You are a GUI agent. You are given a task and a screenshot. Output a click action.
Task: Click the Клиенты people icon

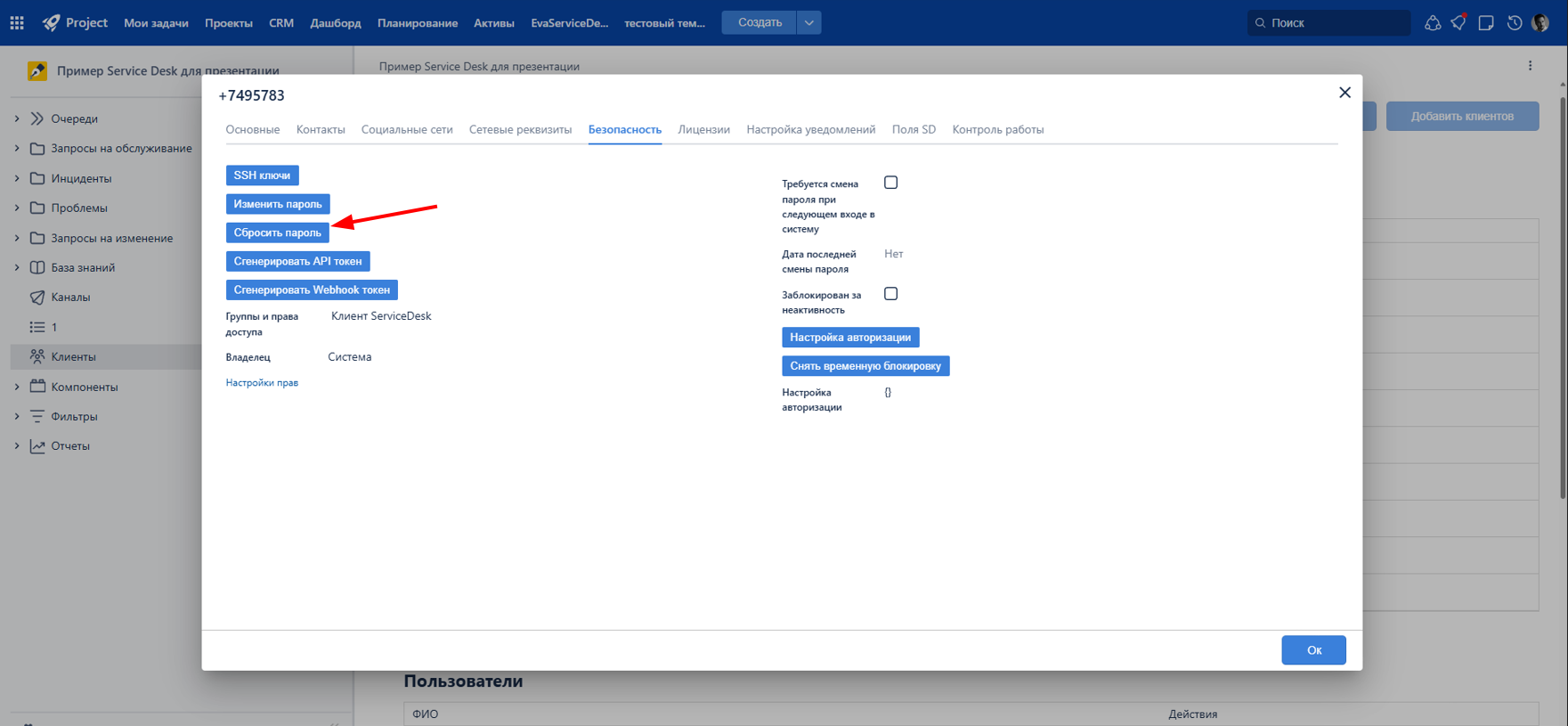point(37,356)
